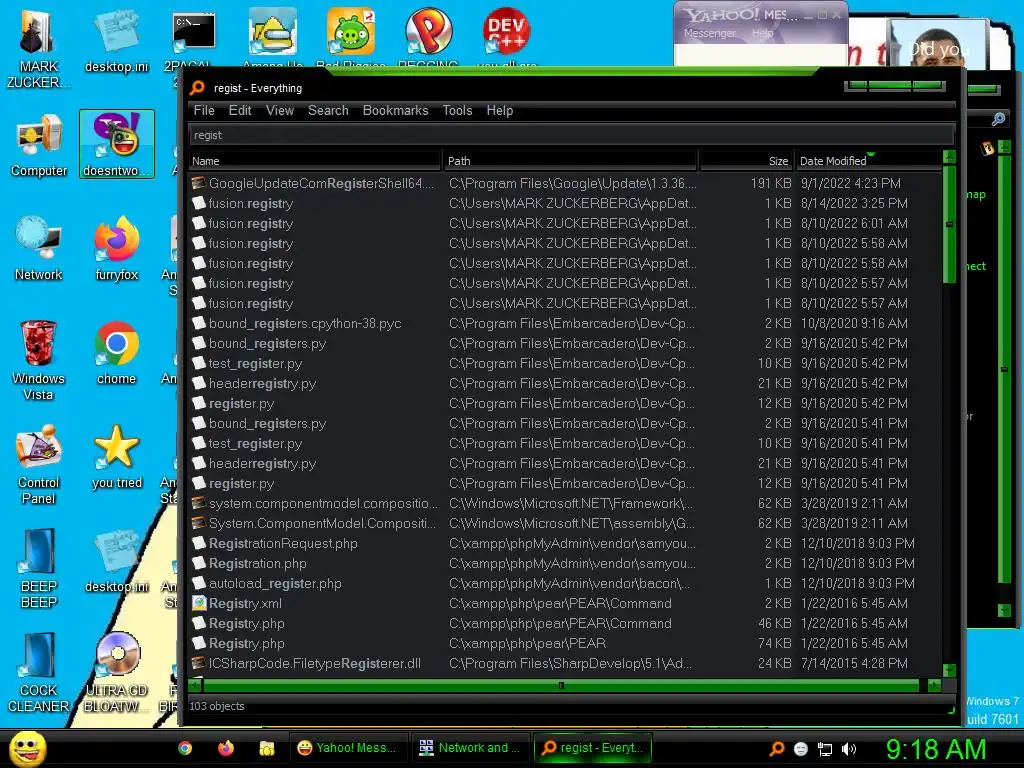Screen dimensions: 1024x768
Task: Select Registry.xml file
Action: coord(566,603)
